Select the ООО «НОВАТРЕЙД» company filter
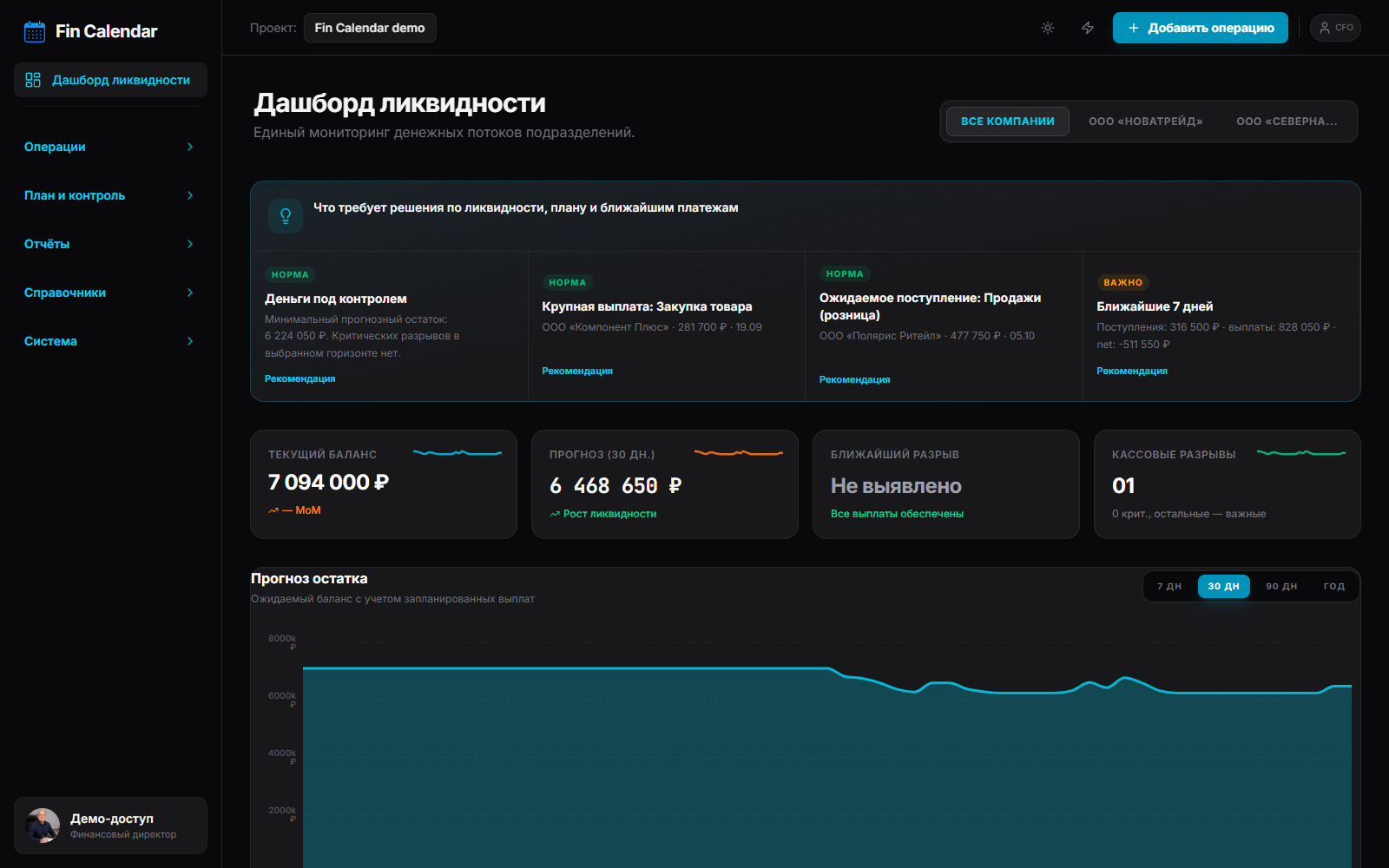The height and width of the screenshot is (868, 1389). [x=1146, y=122]
